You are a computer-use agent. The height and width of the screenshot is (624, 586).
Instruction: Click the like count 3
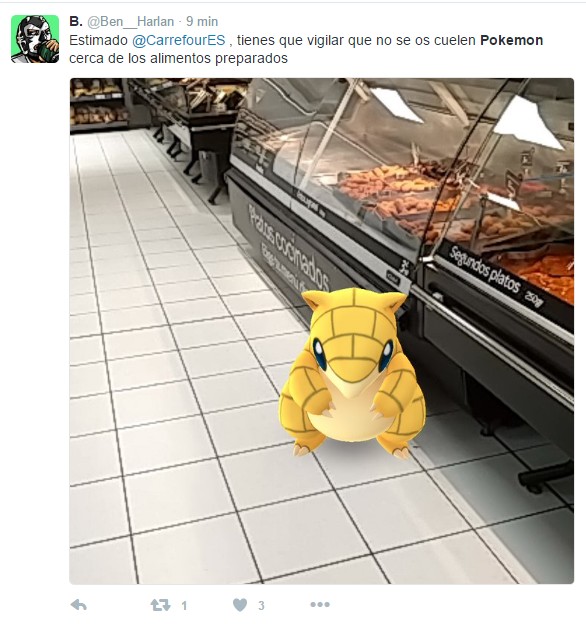[261, 606]
